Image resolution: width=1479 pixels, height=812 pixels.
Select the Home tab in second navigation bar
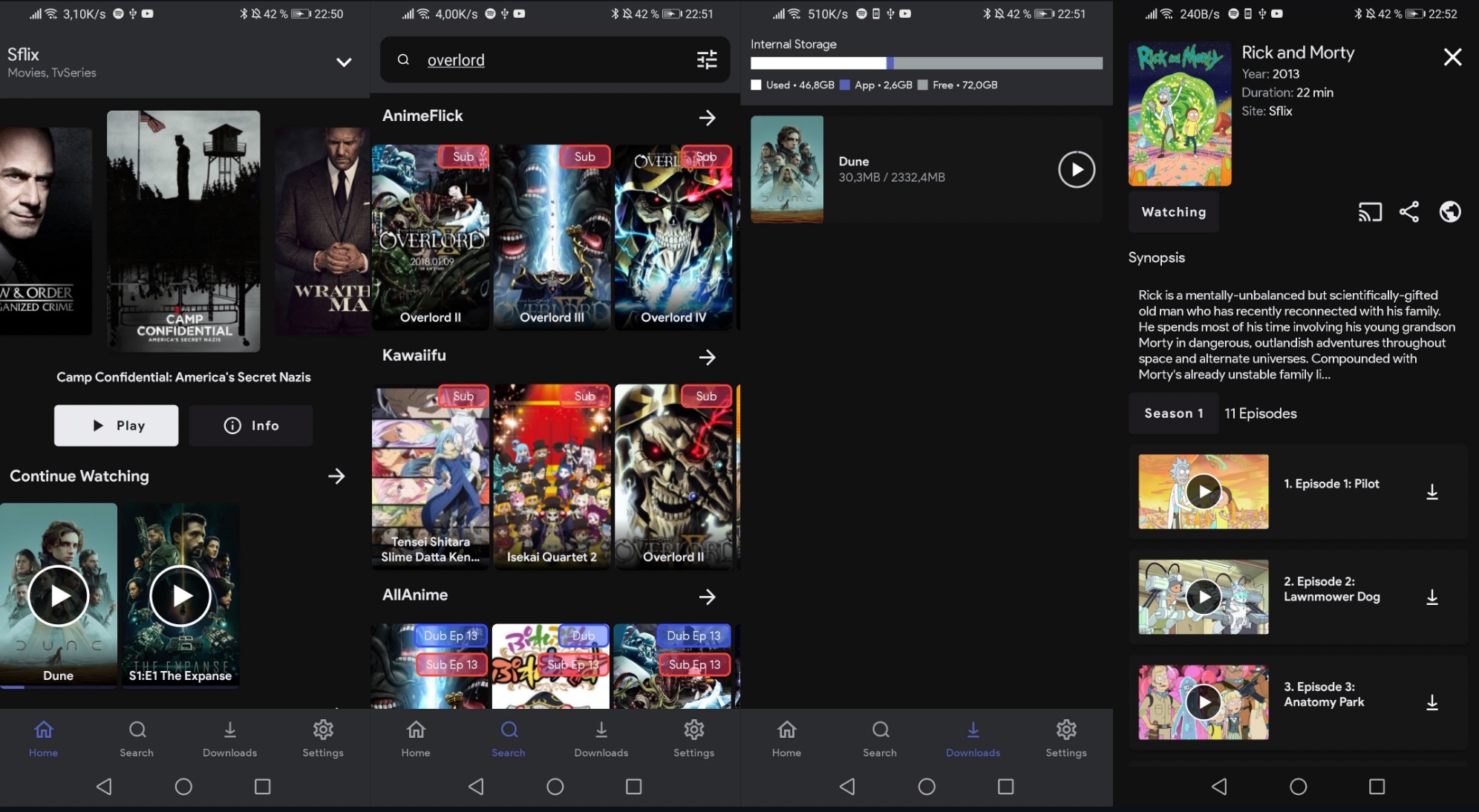click(x=416, y=738)
